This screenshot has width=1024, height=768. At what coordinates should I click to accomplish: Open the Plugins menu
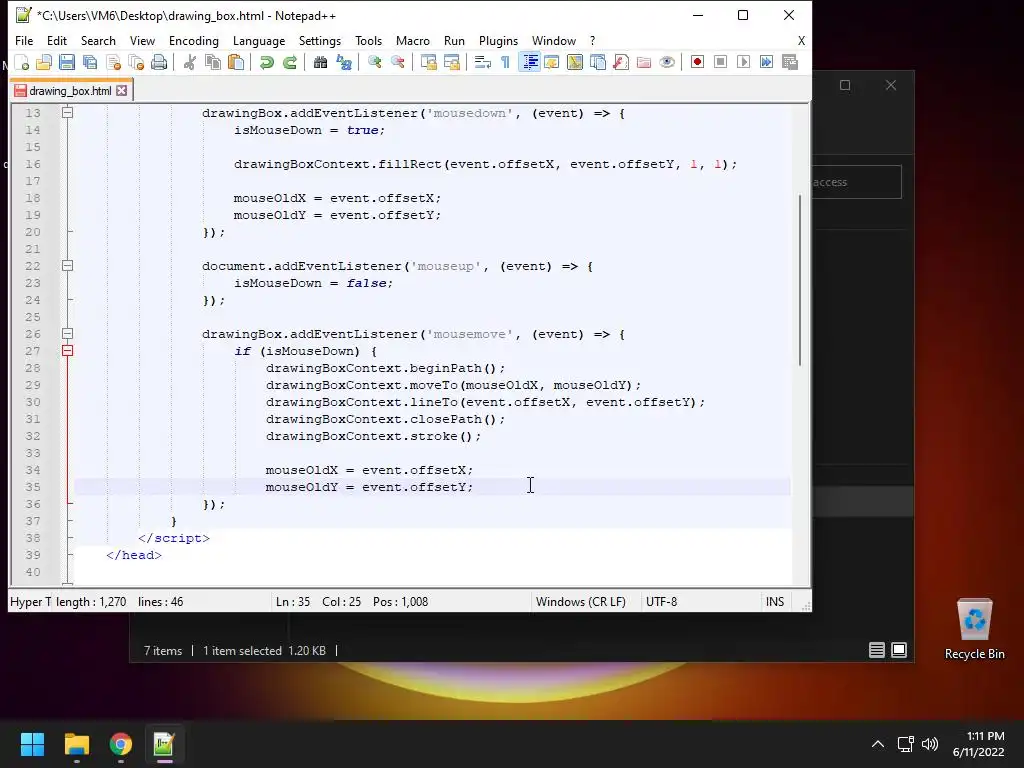point(498,40)
